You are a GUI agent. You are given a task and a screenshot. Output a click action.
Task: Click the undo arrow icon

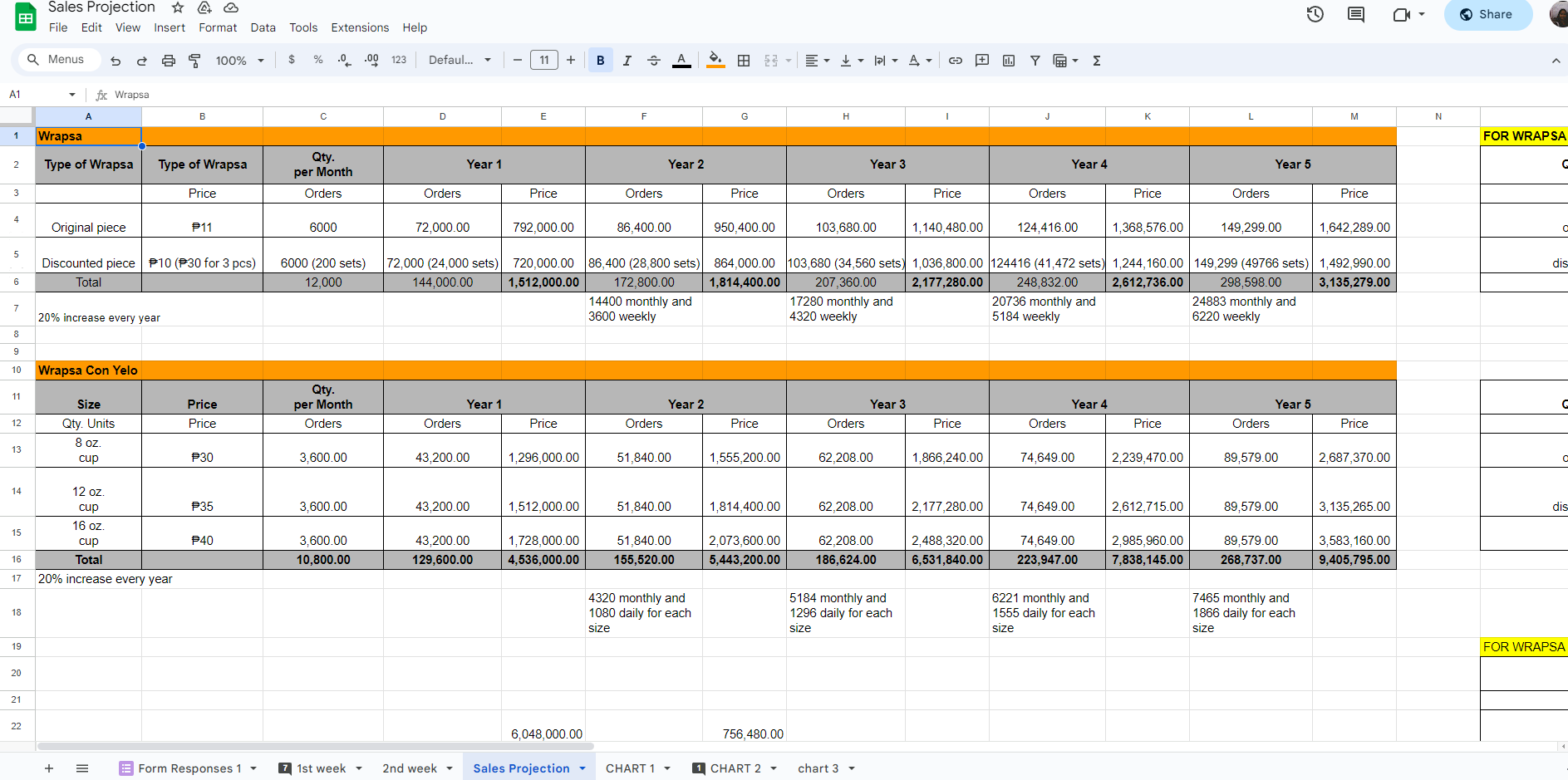click(116, 61)
